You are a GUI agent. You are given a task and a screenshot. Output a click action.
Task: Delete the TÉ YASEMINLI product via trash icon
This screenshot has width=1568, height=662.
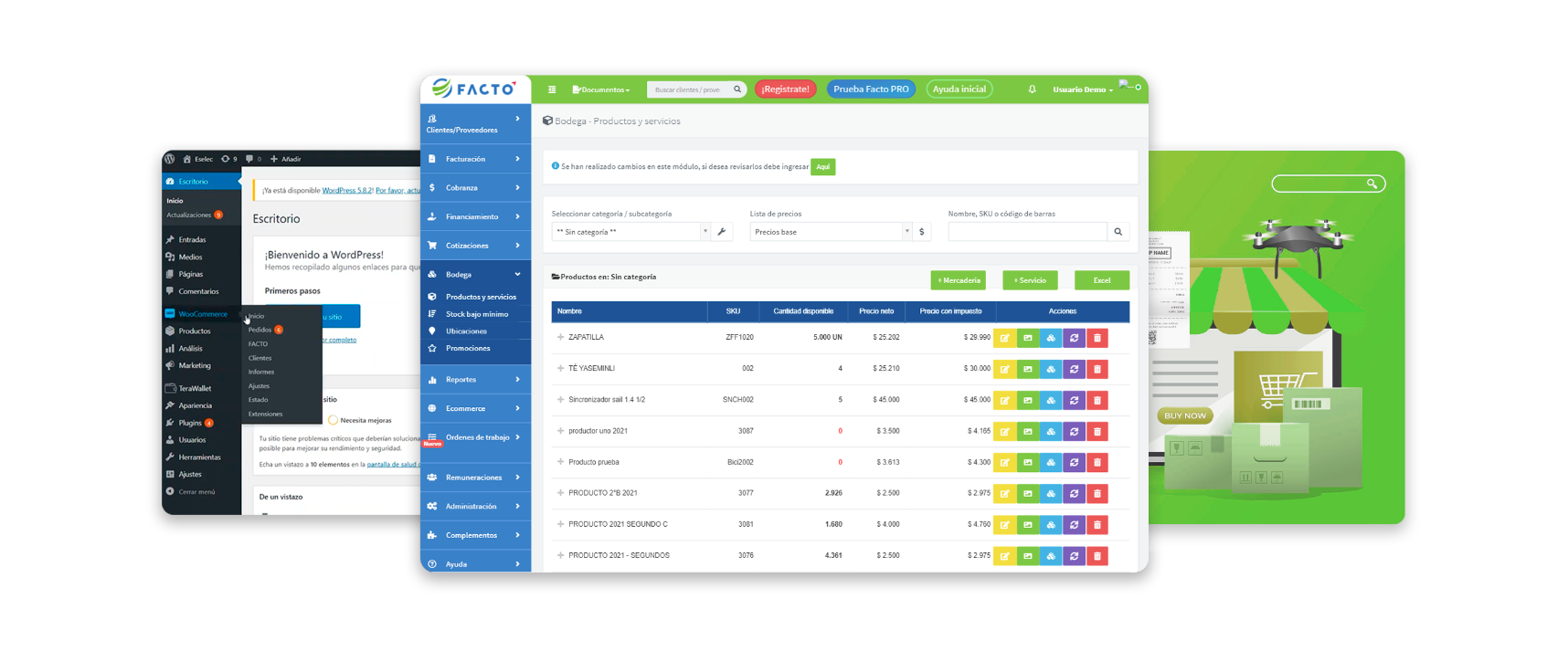click(1097, 369)
